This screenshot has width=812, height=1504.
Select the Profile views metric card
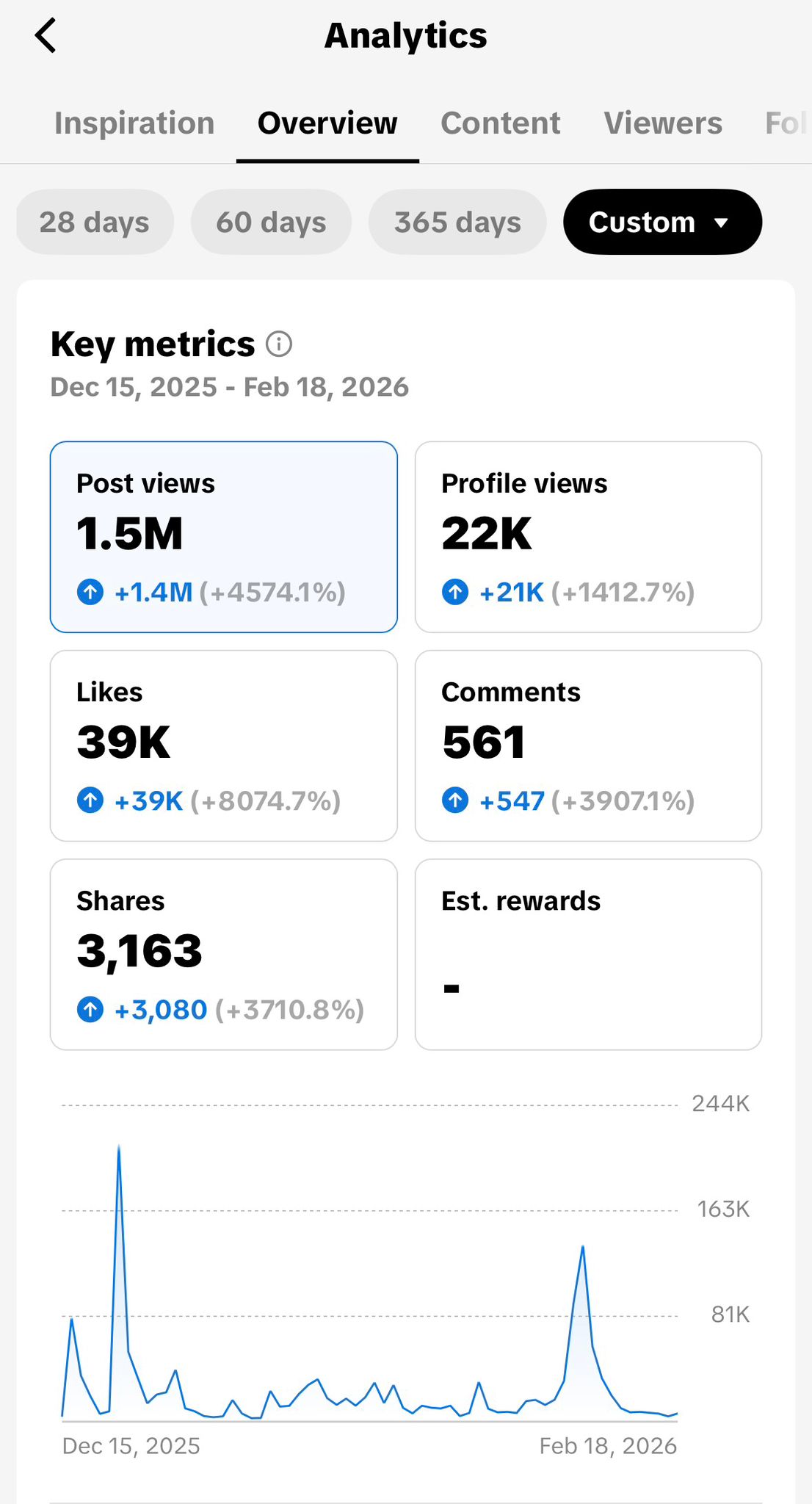[x=588, y=536]
